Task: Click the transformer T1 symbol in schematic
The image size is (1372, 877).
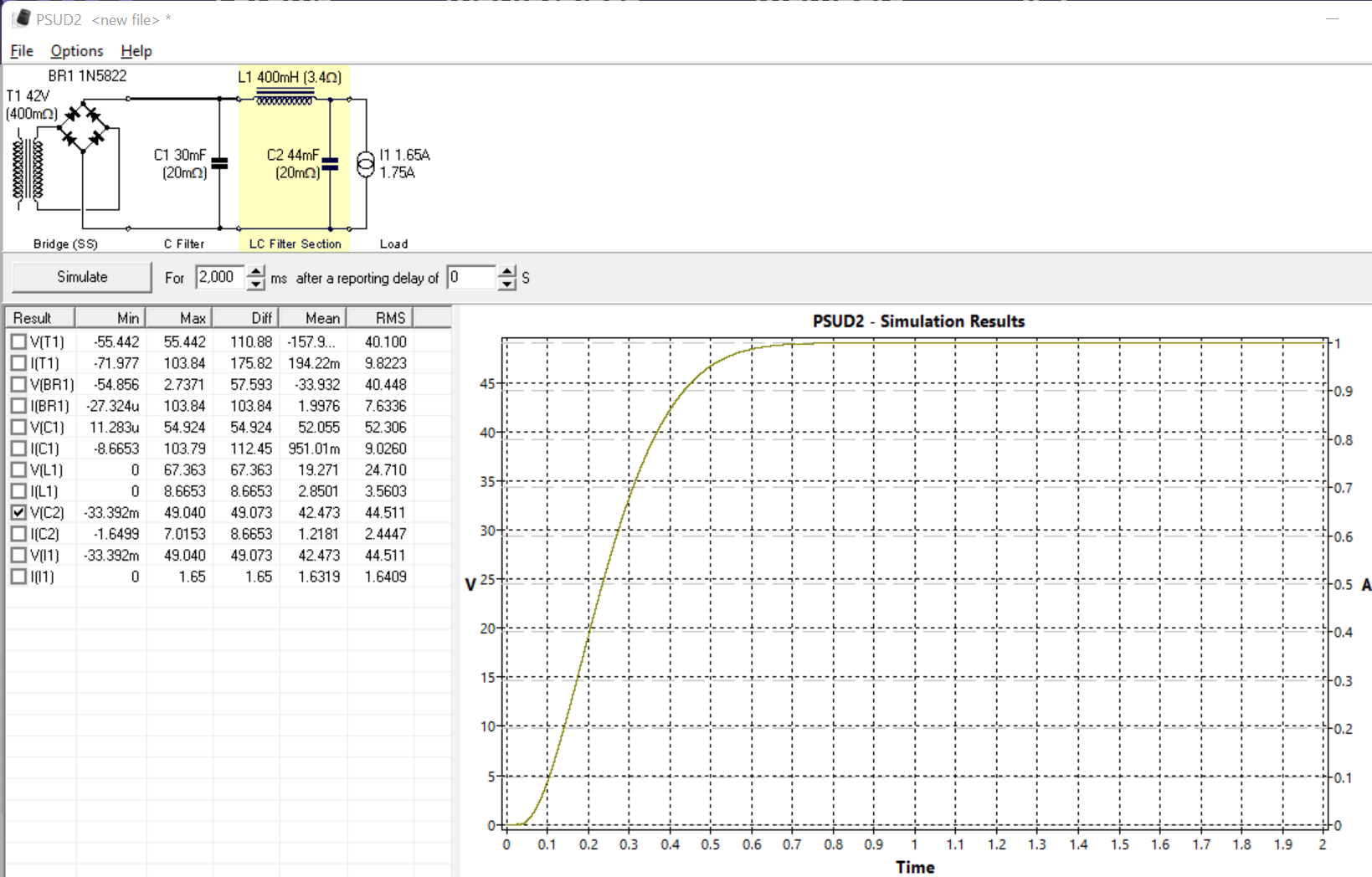Action: tap(28, 171)
